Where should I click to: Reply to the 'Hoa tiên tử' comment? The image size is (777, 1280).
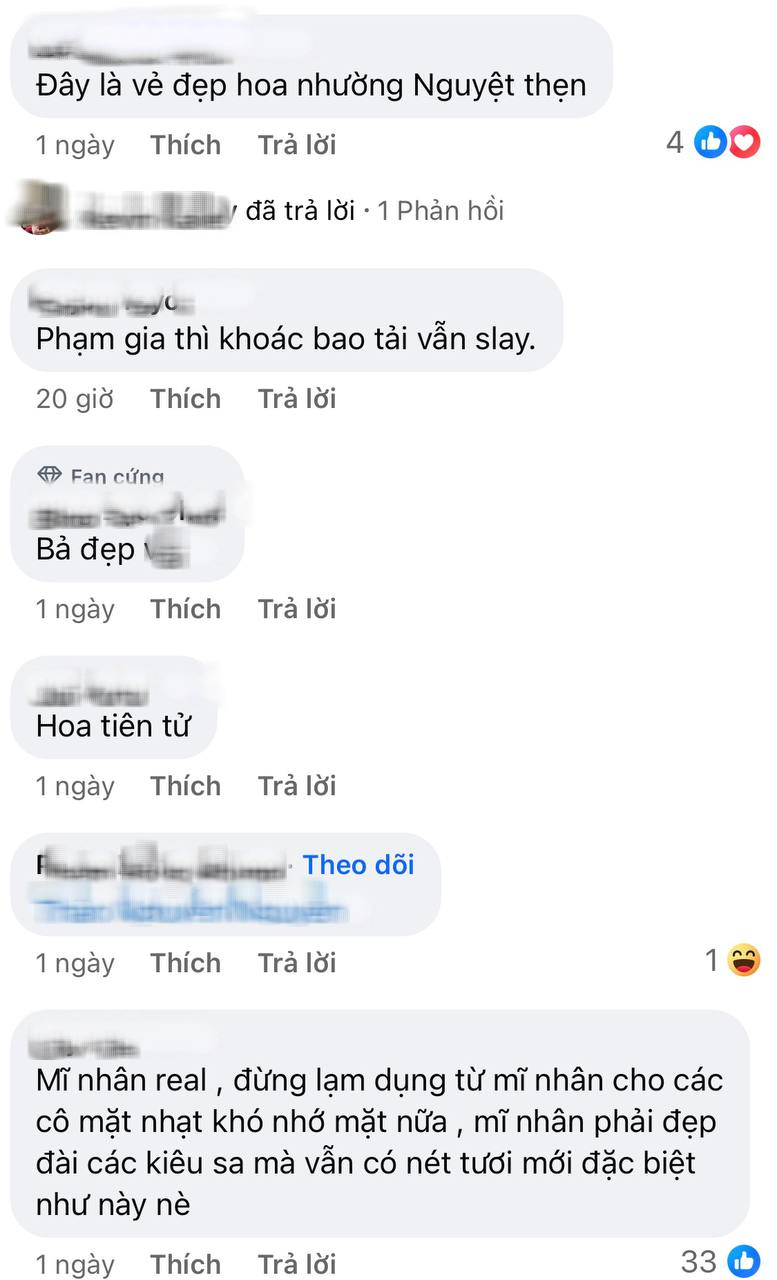[297, 786]
